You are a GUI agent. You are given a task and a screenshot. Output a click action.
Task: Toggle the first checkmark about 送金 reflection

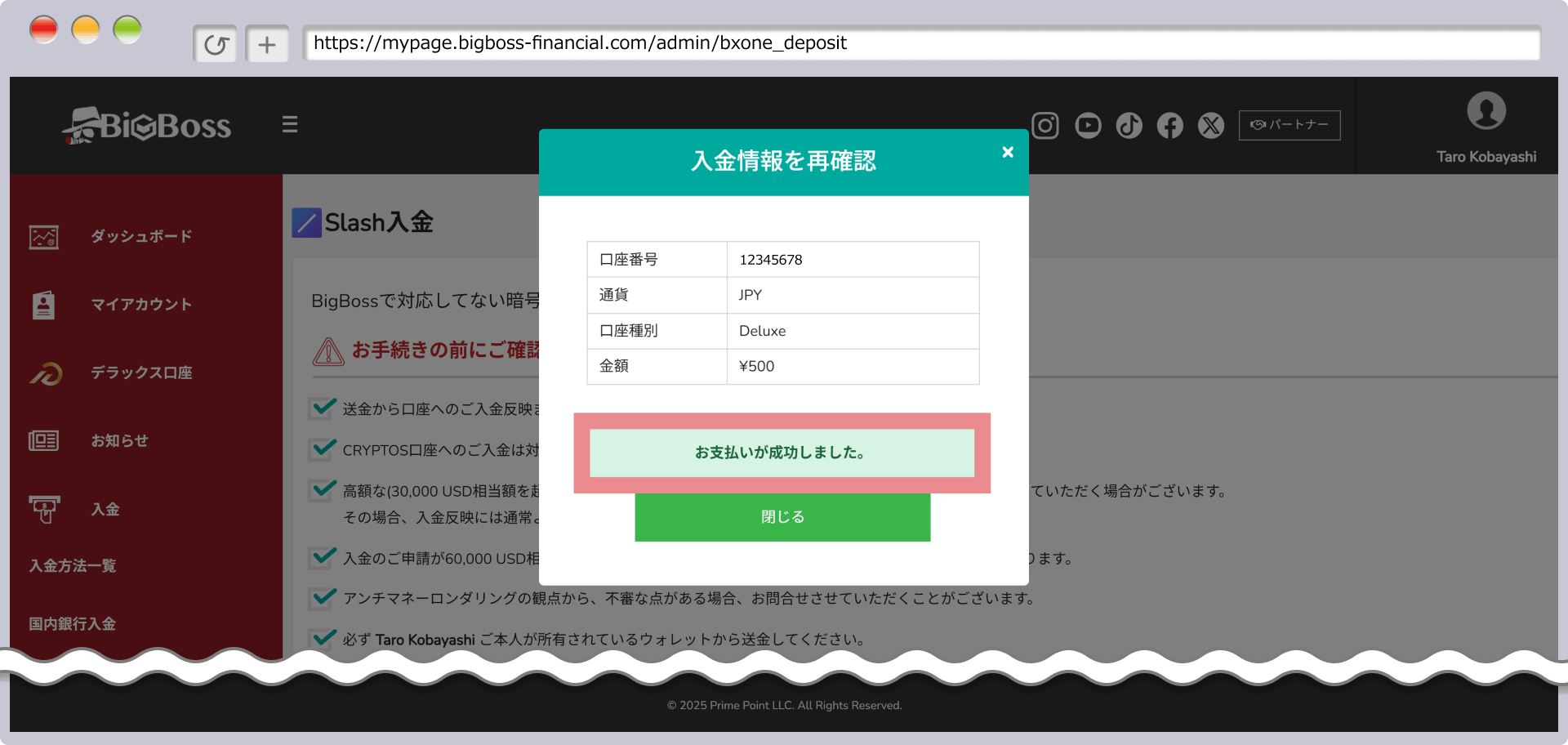coord(323,408)
